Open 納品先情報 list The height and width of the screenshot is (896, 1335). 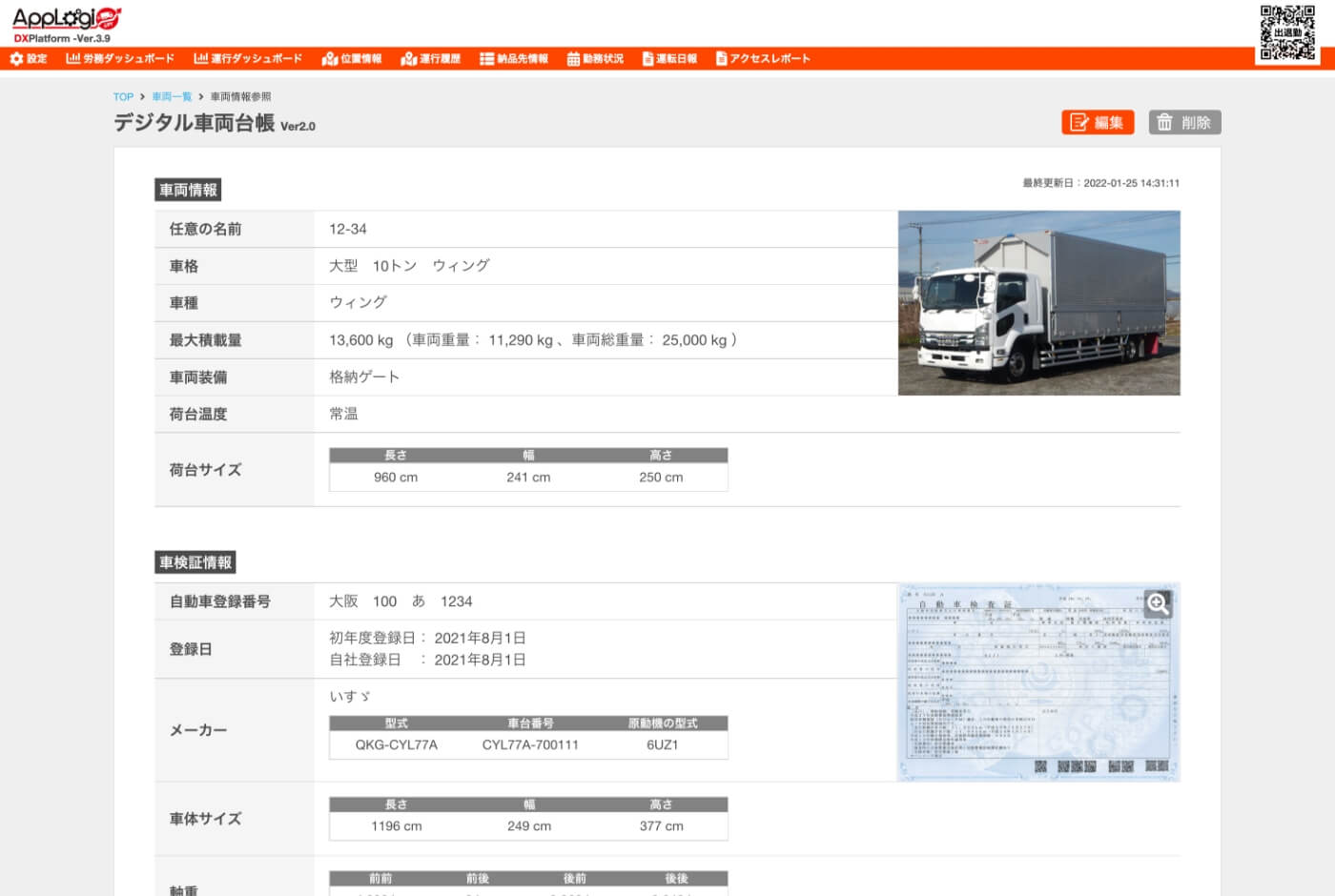pos(514,59)
